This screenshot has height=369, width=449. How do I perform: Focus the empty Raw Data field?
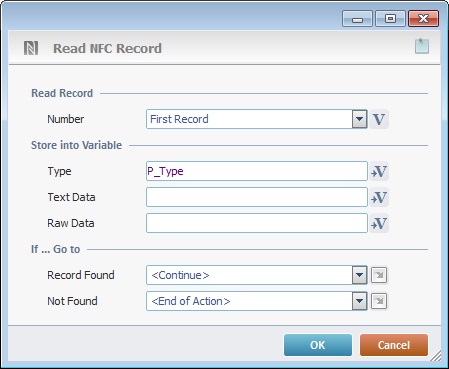tap(257, 223)
